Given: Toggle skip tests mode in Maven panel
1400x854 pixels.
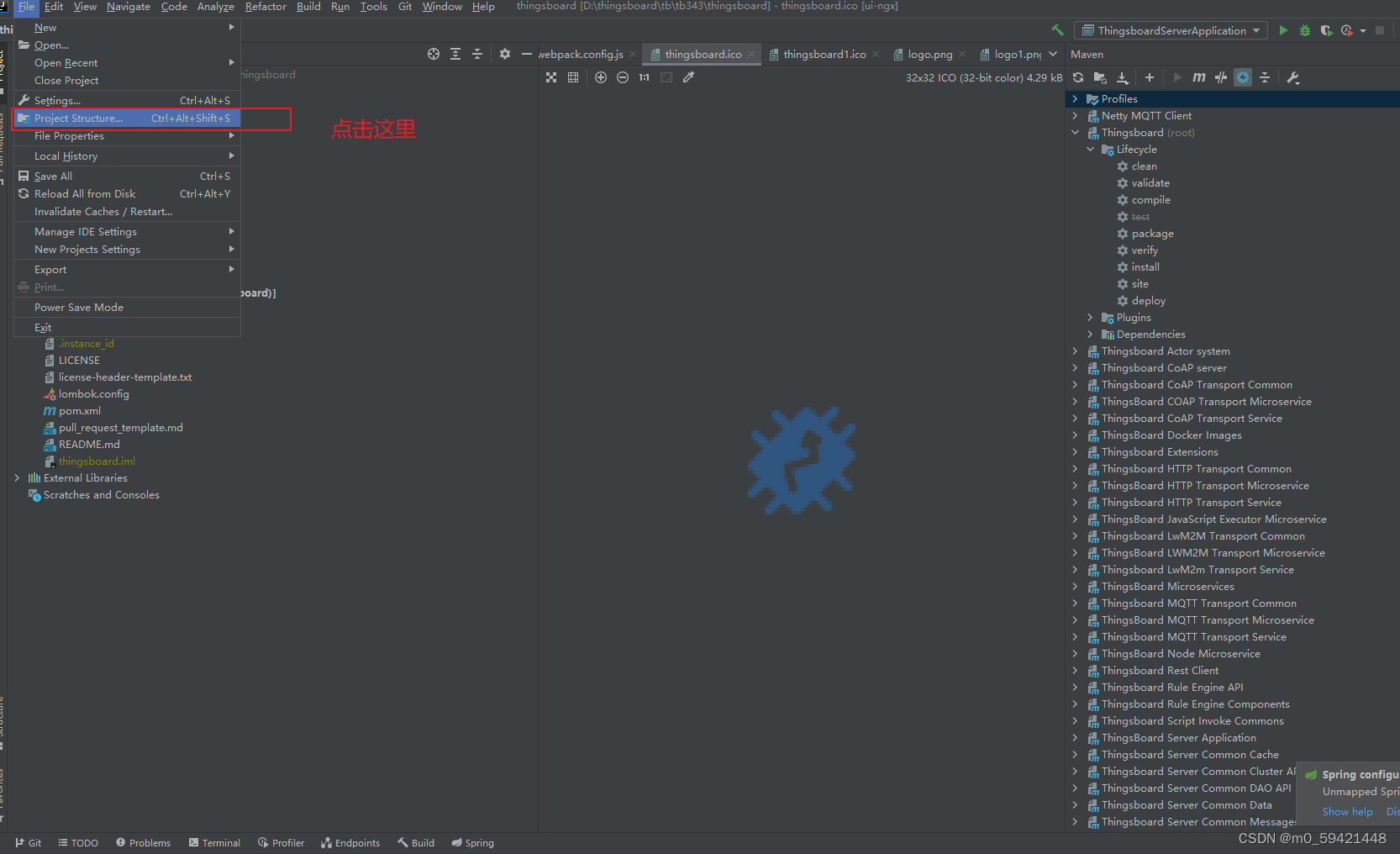Looking at the screenshot, I should tap(1220, 77).
